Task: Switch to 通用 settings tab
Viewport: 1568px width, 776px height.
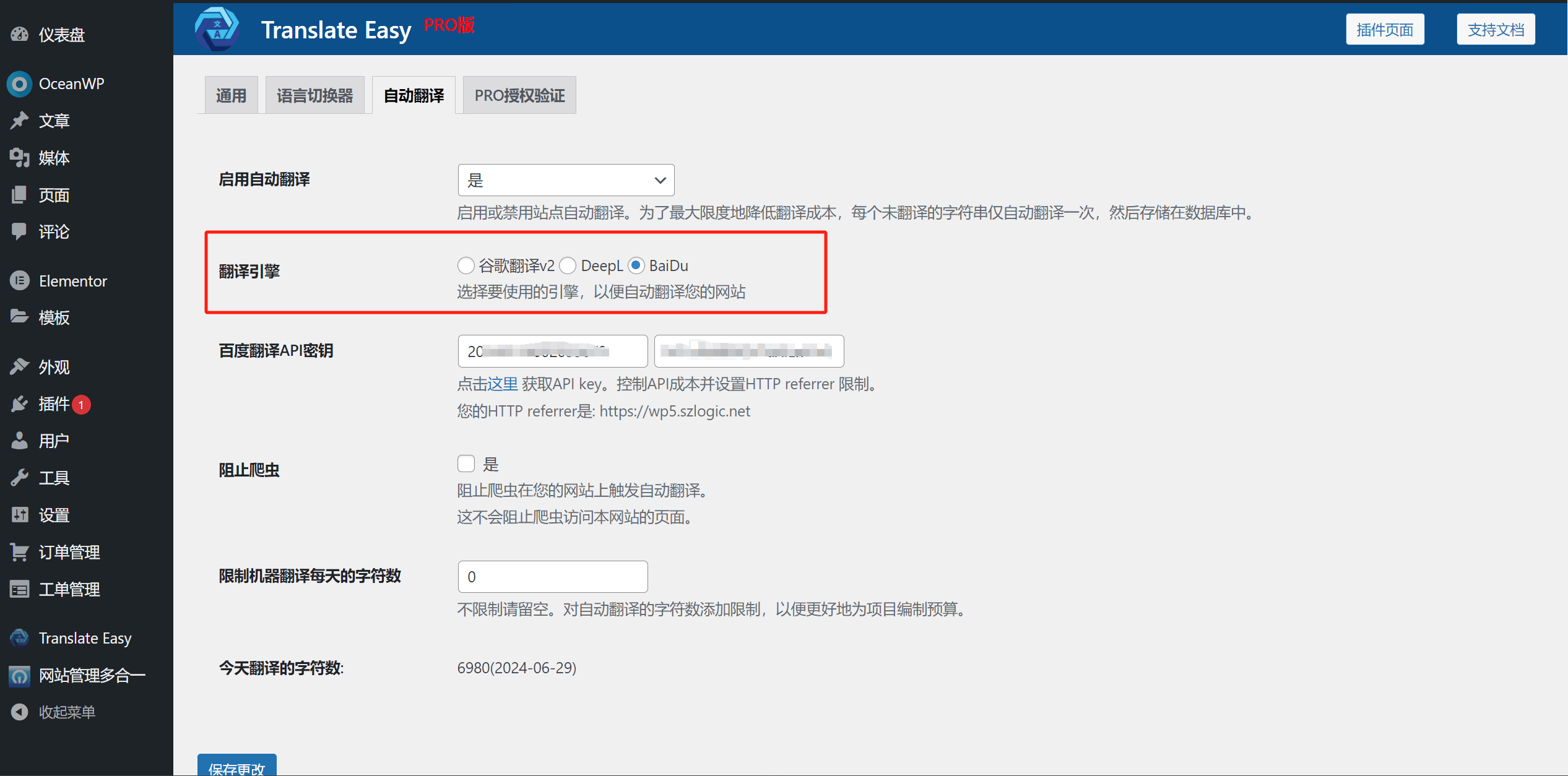Action: 231,95
